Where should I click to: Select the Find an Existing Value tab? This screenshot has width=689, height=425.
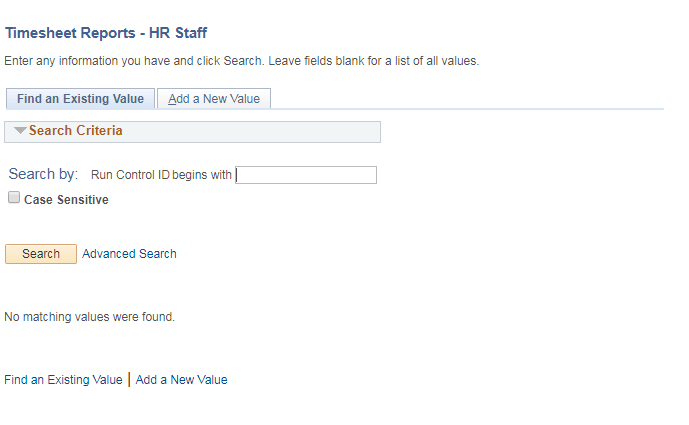pos(80,99)
